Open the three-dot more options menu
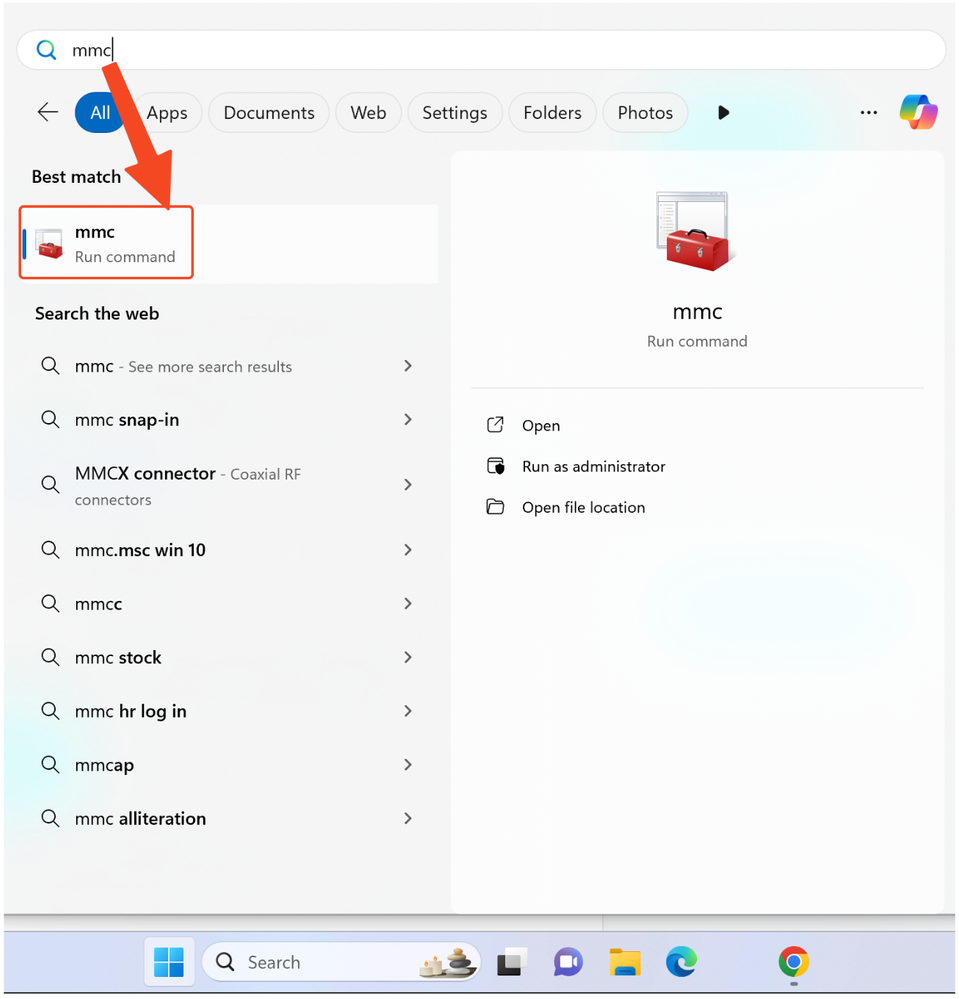The height and width of the screenshot is (999, 959). (x=869, y=113)
